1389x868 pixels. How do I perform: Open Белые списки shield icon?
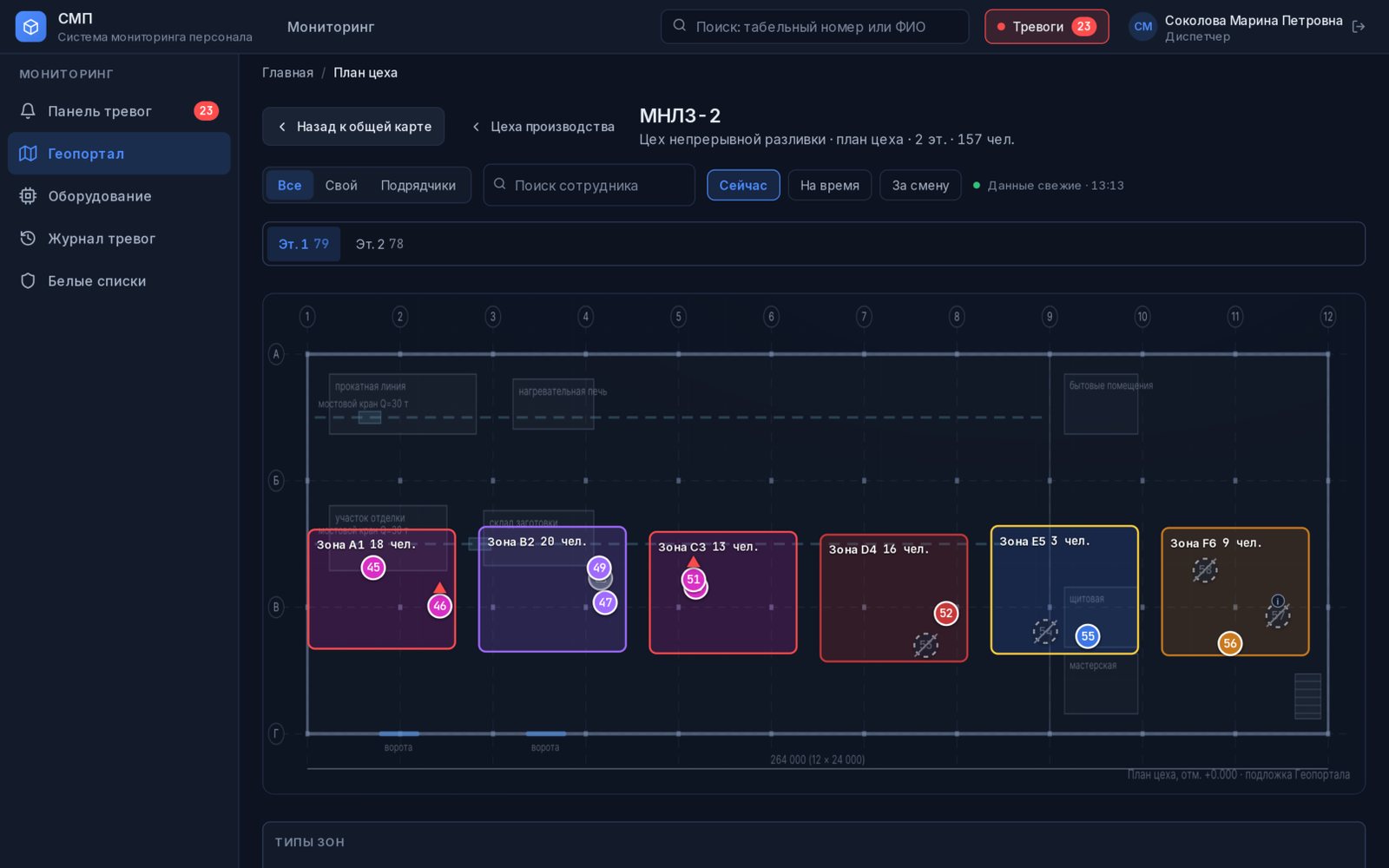point(28,281)
